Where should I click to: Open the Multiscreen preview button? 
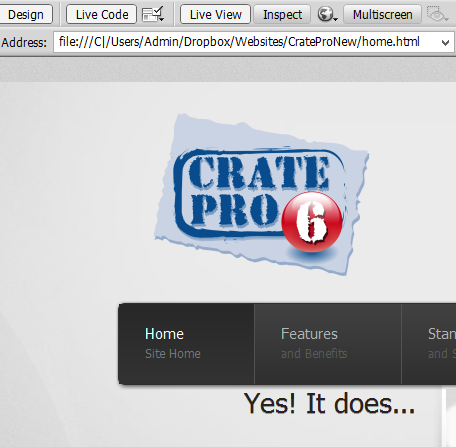coord(382,14)
